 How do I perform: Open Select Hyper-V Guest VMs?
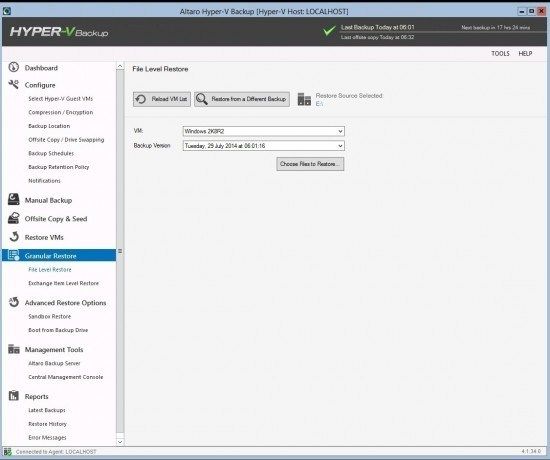coord(61,99)
